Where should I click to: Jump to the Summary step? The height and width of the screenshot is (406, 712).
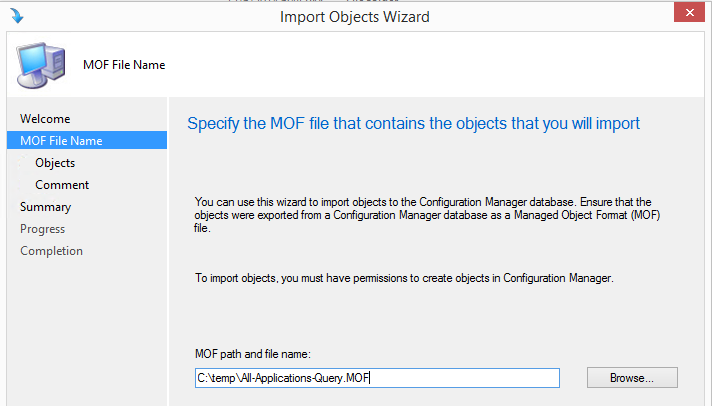pos(45,207)
